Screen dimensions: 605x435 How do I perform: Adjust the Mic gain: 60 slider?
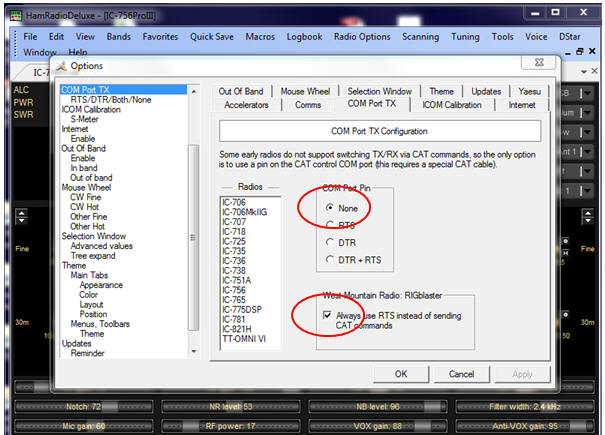(x=84, y=426)
